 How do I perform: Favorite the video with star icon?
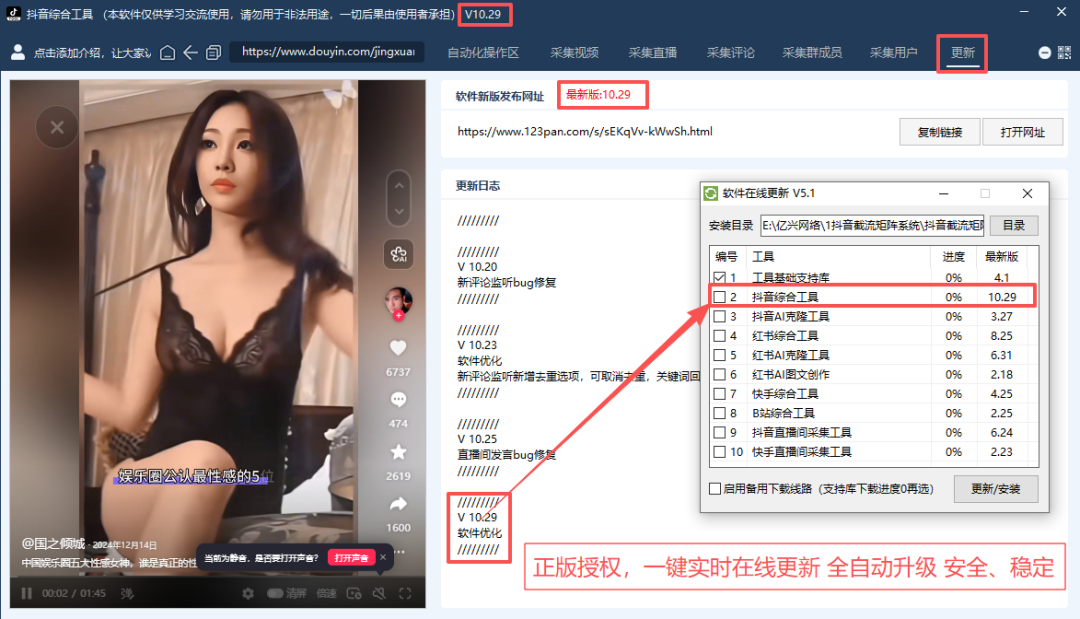(398, 452)
